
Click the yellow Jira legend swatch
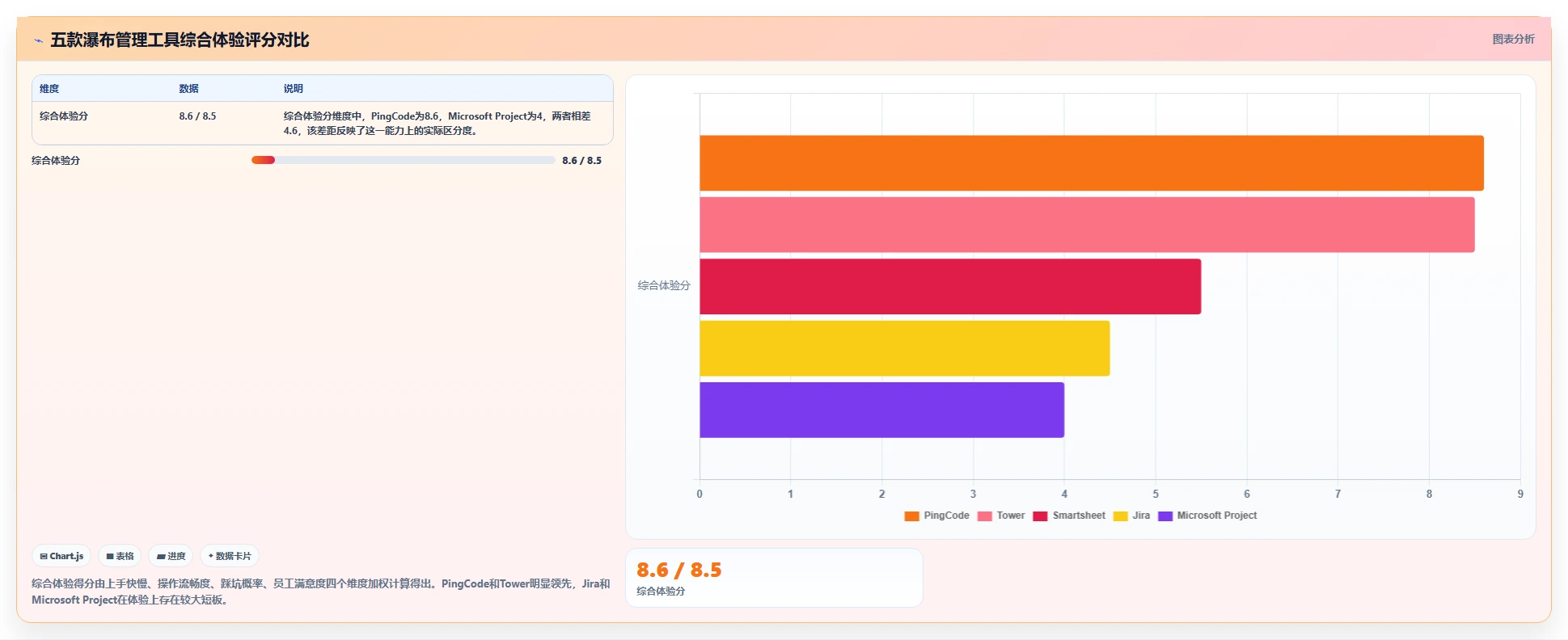pos(1121,516)
